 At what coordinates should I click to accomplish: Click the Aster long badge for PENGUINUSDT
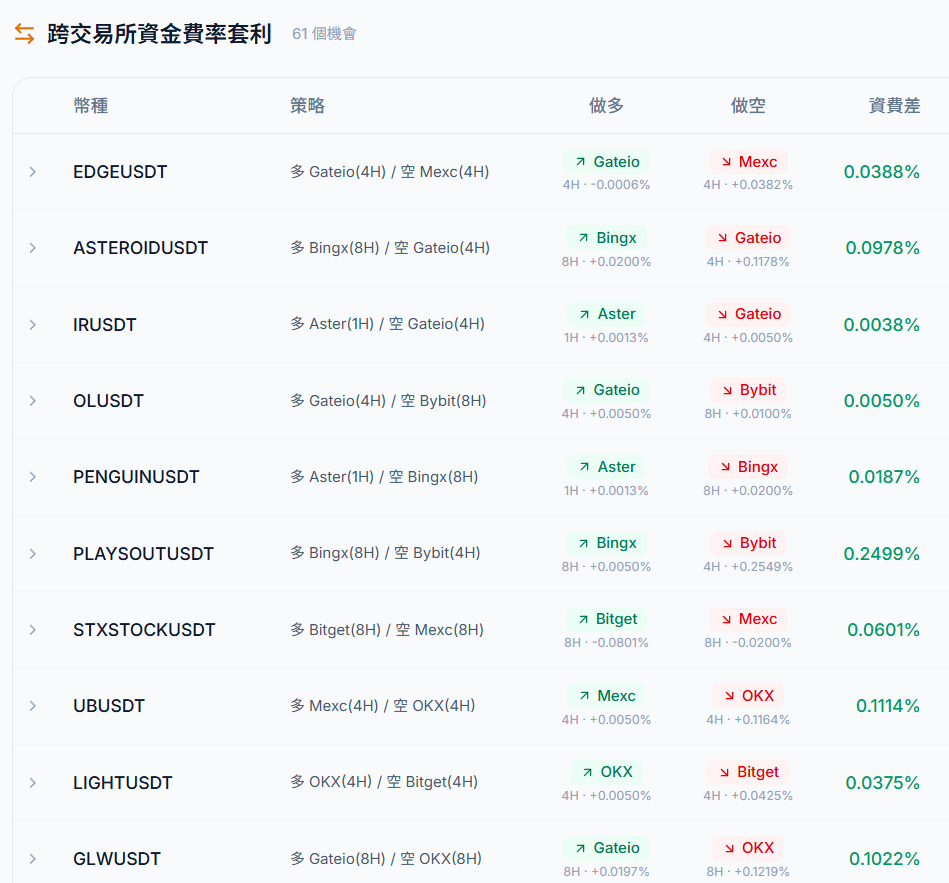coord(606,467)
